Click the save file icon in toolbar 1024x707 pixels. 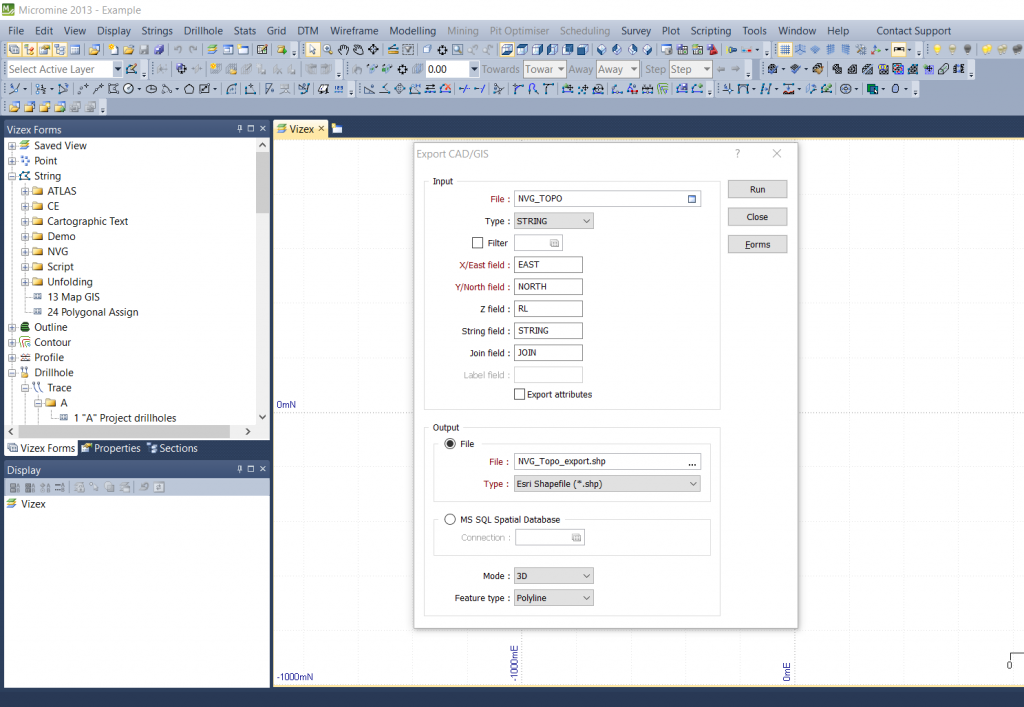(143, 49)
